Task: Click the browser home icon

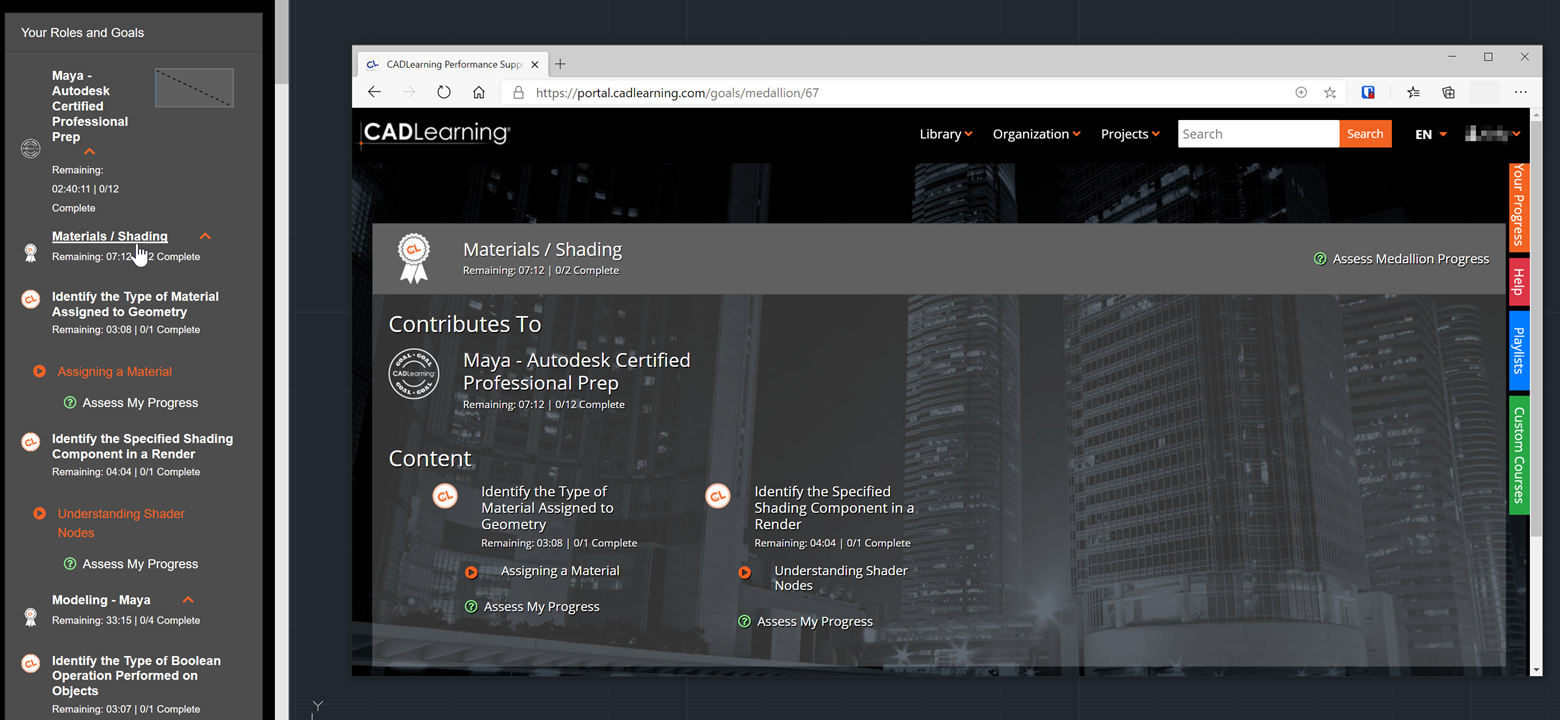Action: coord(479,92)
